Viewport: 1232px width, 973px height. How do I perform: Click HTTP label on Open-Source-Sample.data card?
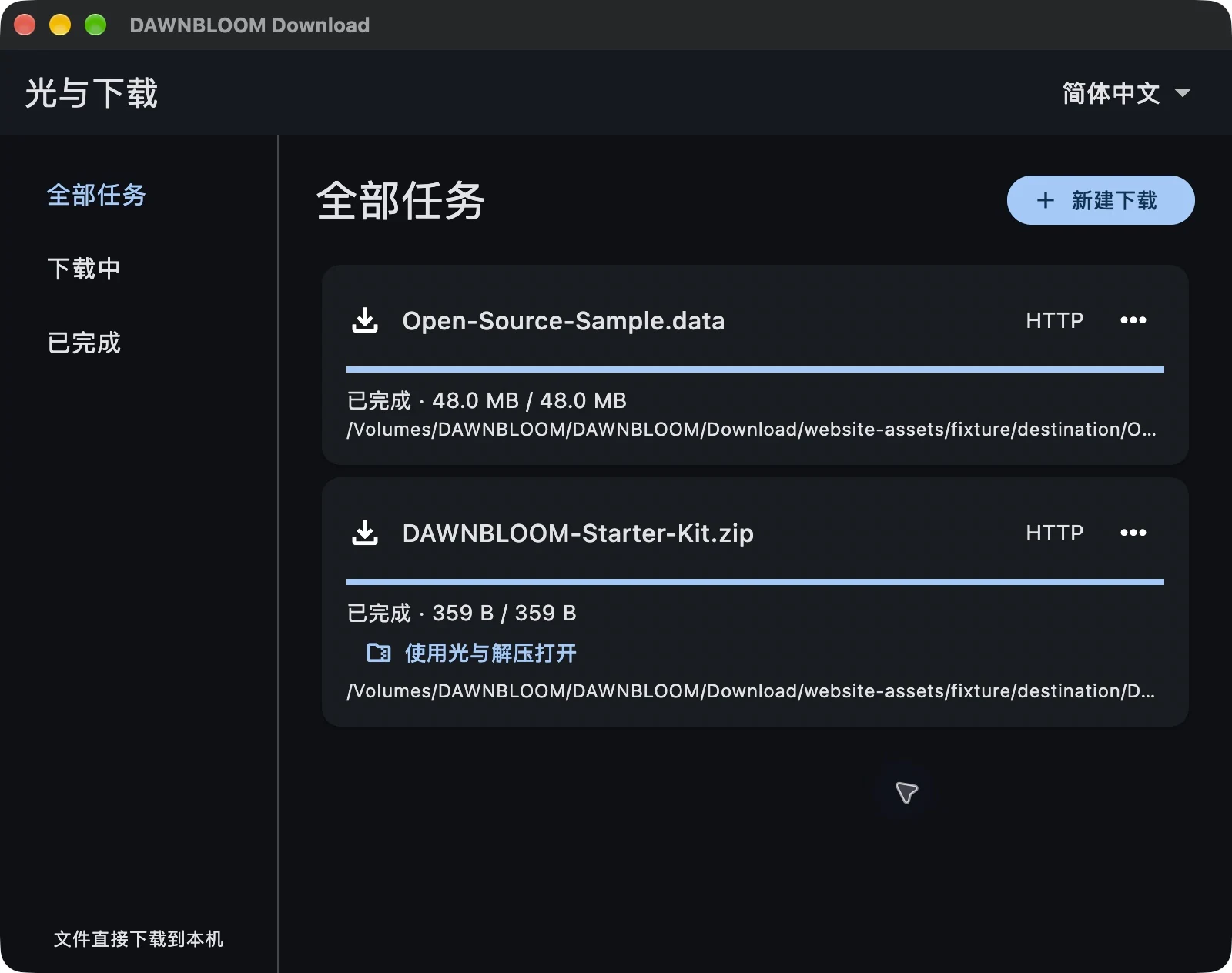tap(1054, 320)
